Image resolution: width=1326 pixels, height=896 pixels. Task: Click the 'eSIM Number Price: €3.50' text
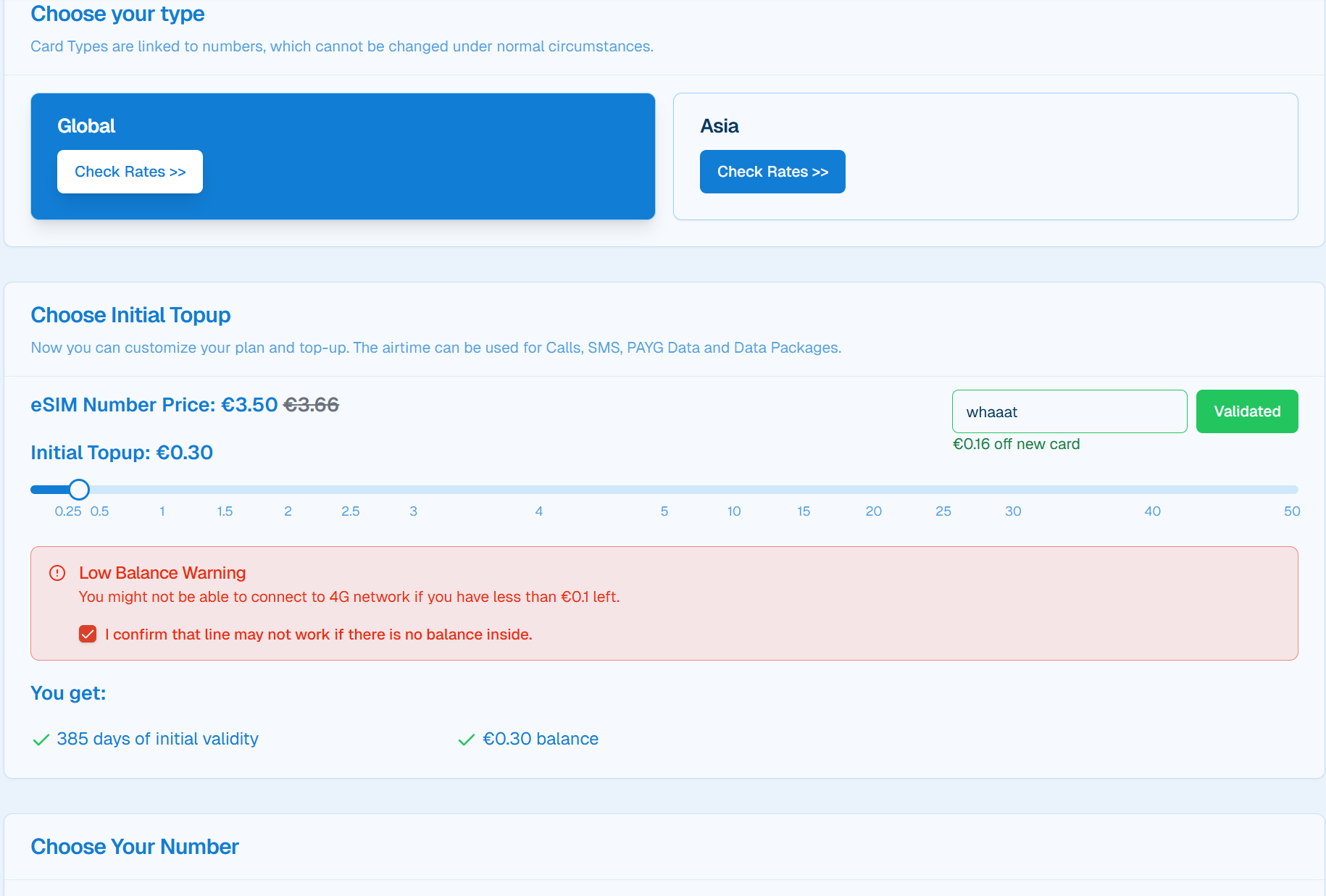point(154,405)
